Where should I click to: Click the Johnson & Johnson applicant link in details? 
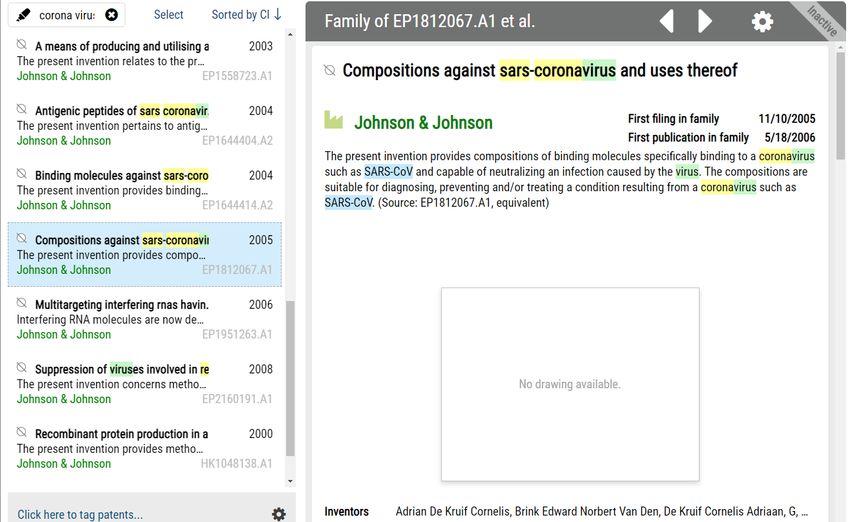[x=423, y=123]
